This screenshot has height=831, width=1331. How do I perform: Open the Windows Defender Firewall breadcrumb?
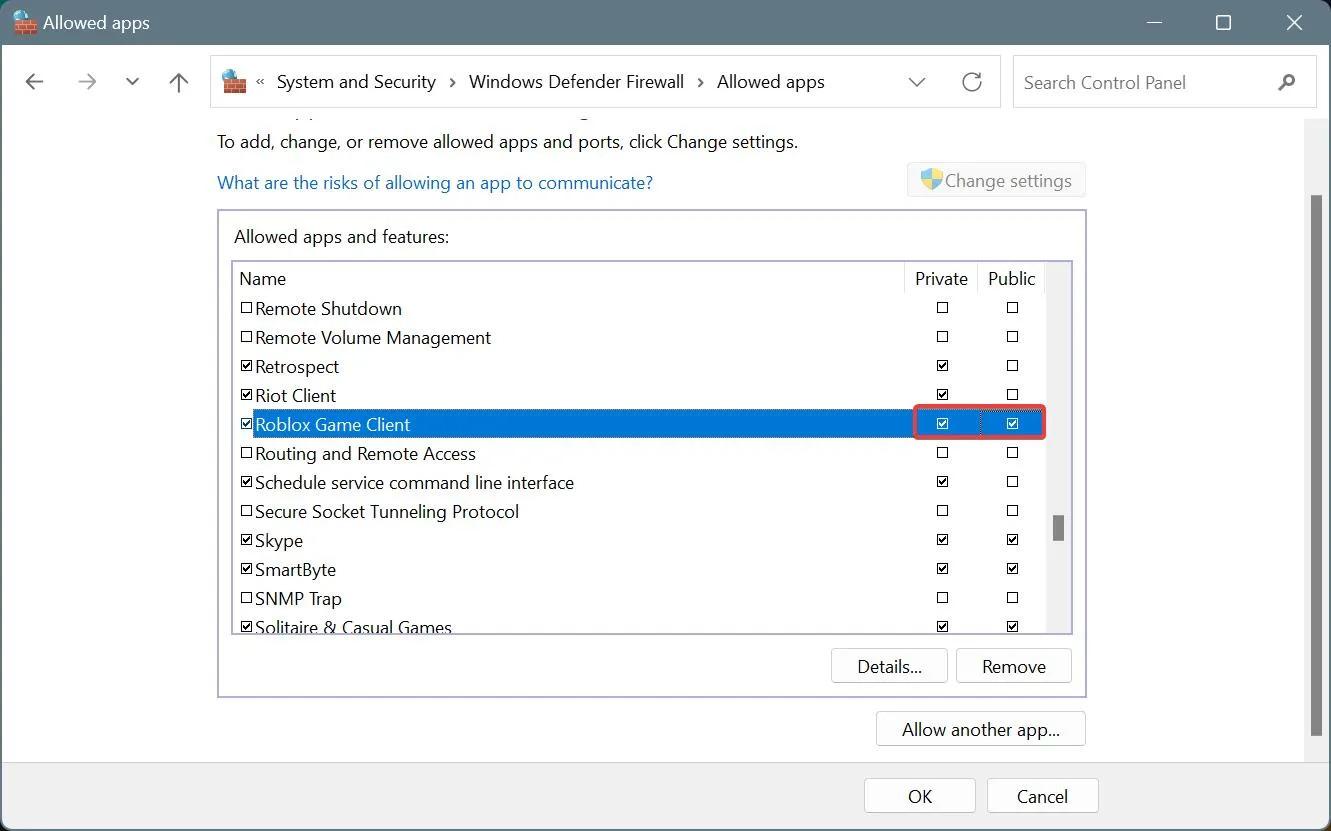577,82
